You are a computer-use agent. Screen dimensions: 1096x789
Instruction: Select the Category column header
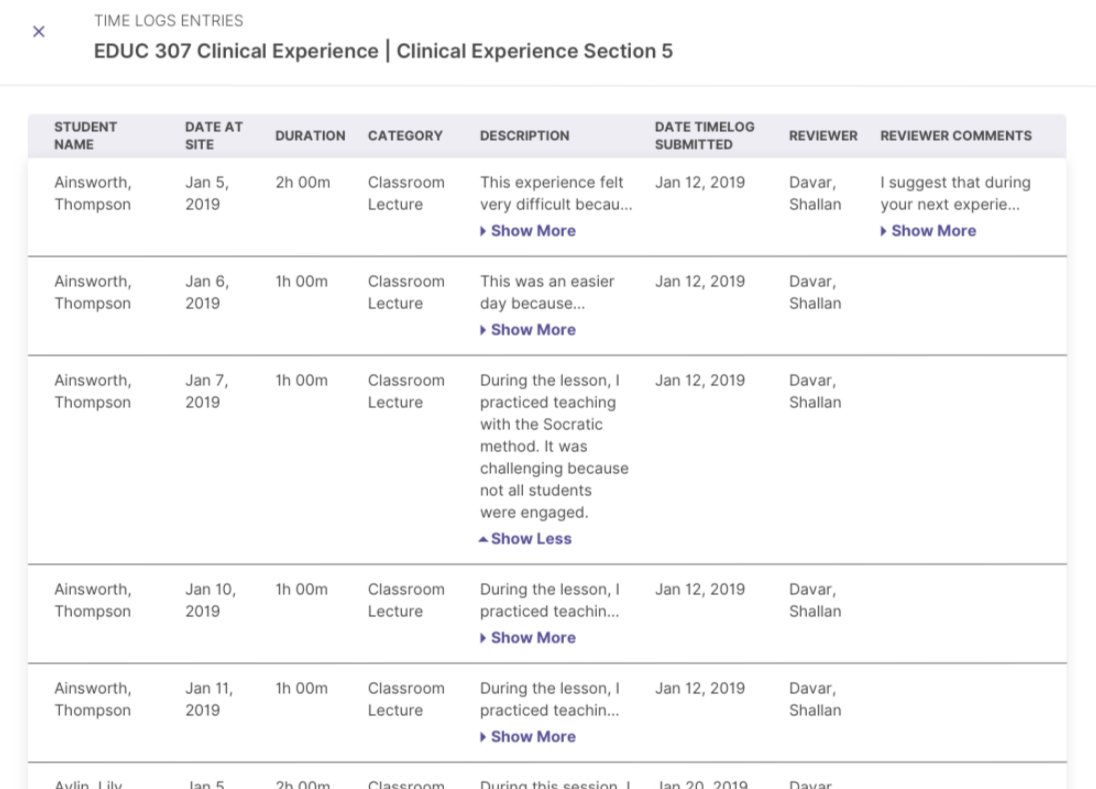(x=405, y=136)
